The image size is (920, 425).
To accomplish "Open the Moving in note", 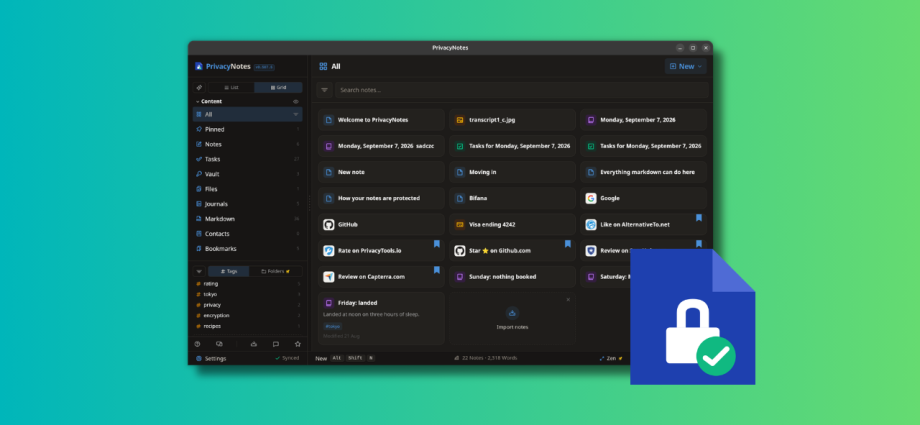I will (x=512, y=172).
